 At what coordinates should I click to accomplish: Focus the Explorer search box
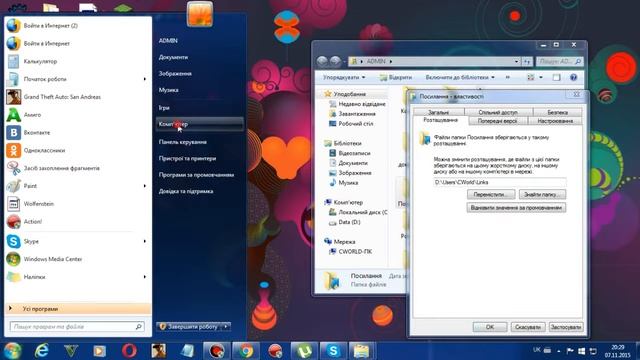(559, 61)
